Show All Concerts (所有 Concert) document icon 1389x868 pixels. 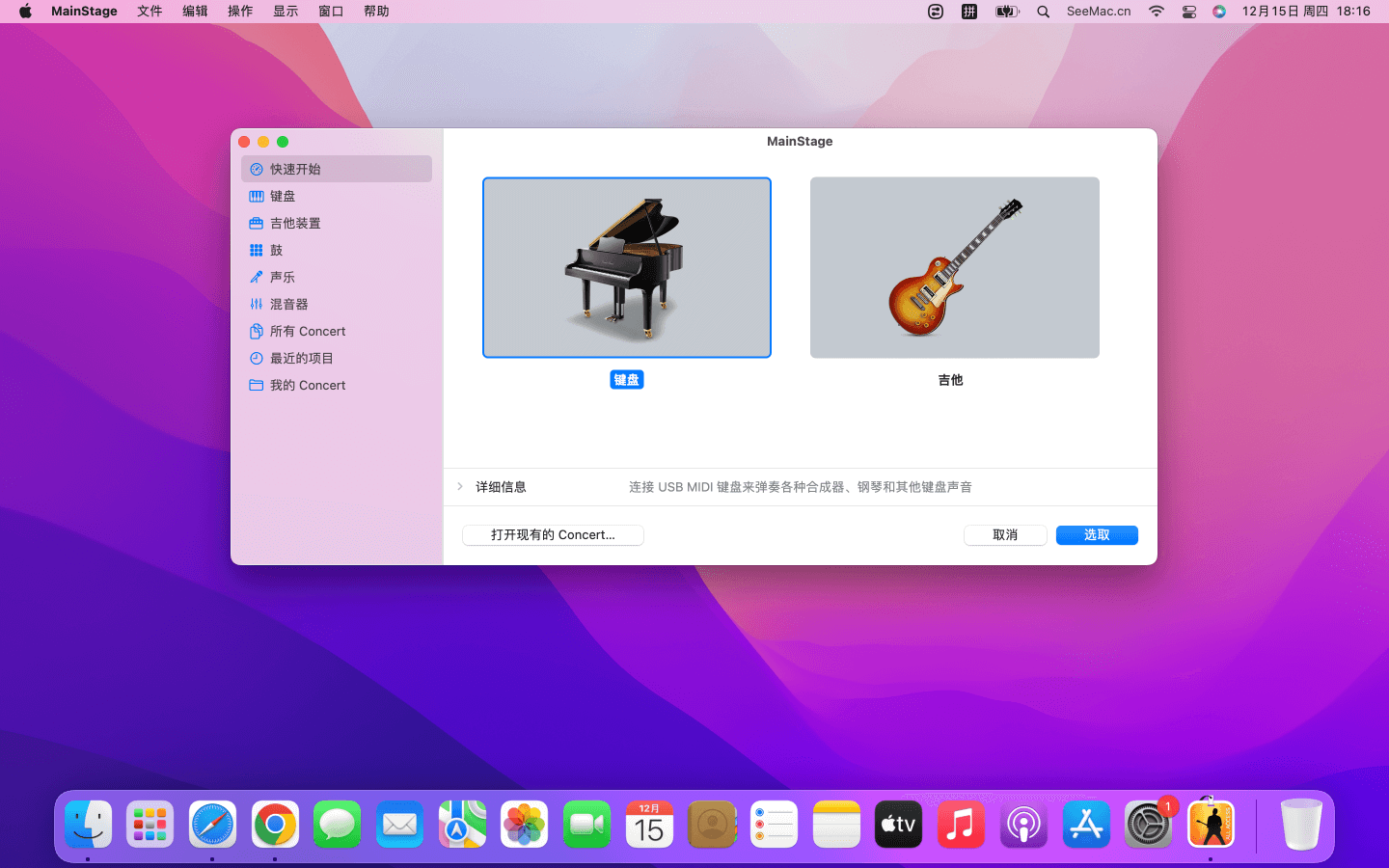tap(257, 331)
